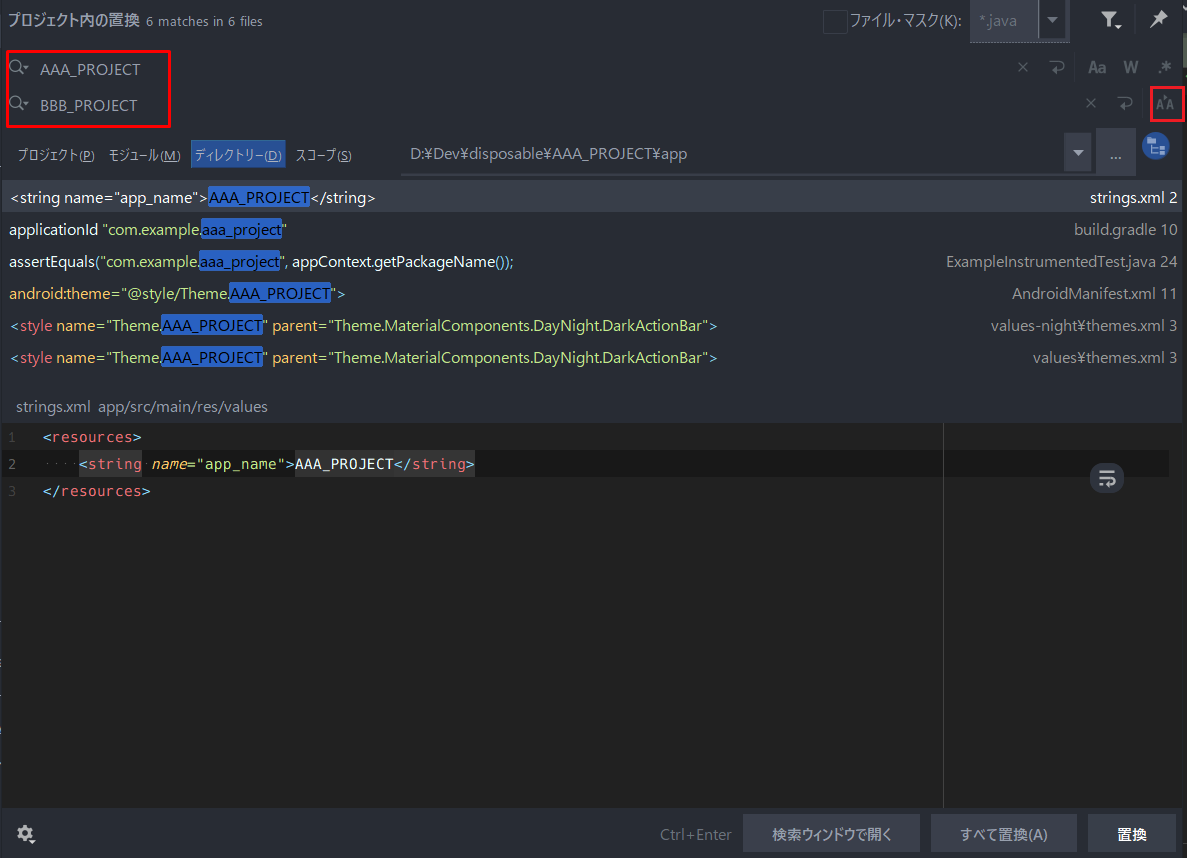
Task: Toggle Regex option
Action: click(x=1165, y=67)
